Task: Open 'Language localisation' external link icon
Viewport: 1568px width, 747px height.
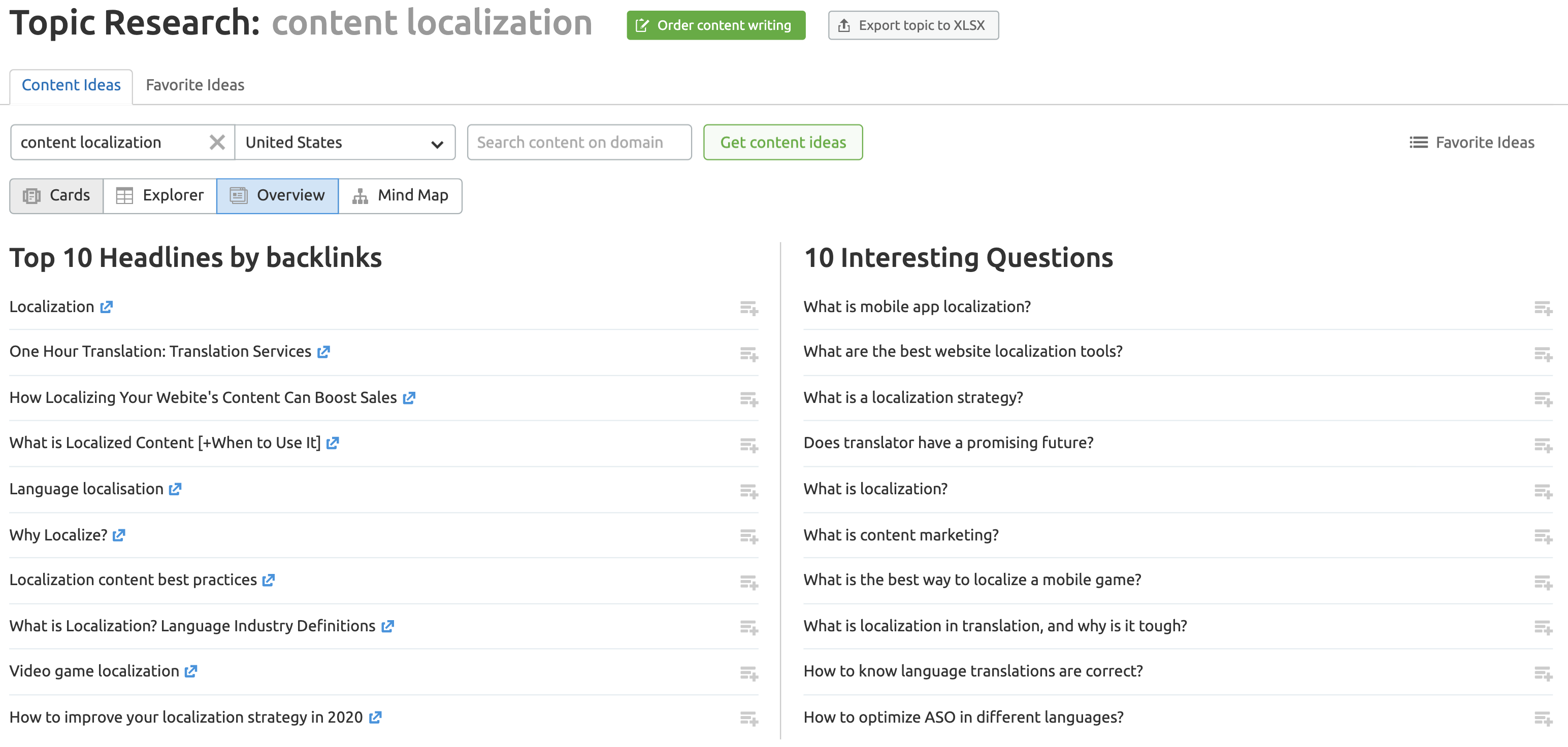Action: point(175,489)
